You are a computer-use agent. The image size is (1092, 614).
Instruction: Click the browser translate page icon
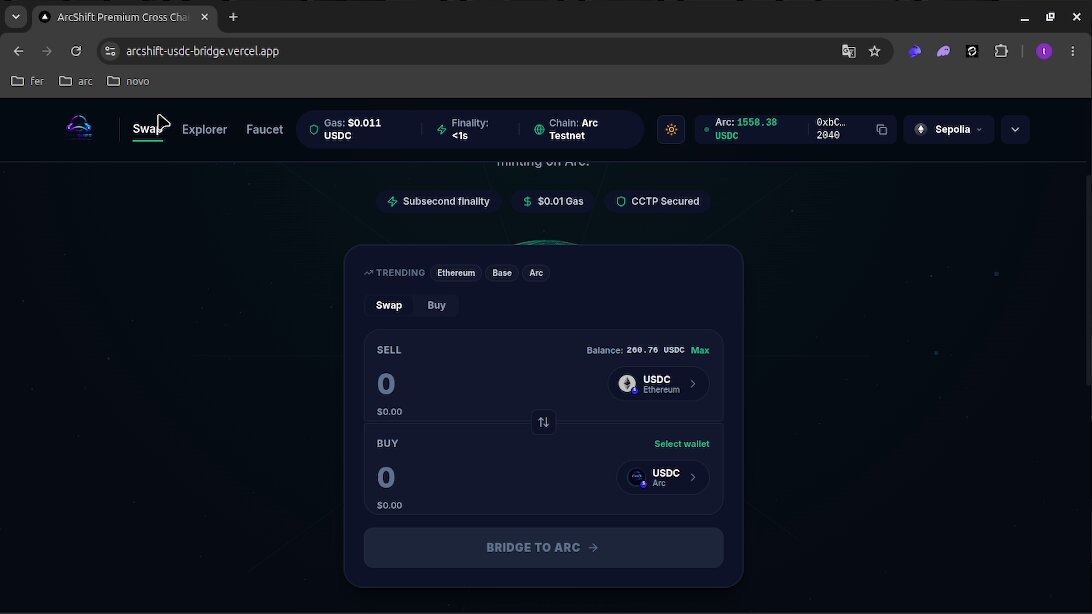coord(848,51)
